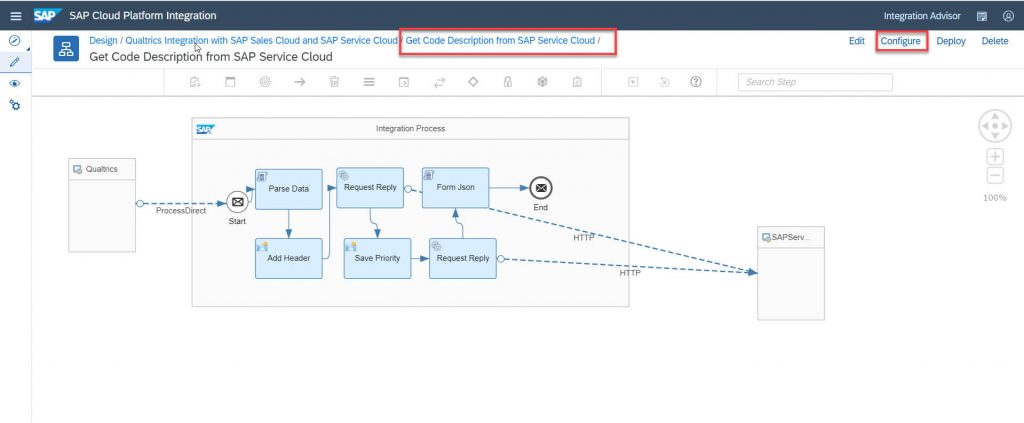Image resolution: width=1024 pixels, height=423 pixels.
Task: Select the Events circle palette icon
Action: tap(264, 82)
